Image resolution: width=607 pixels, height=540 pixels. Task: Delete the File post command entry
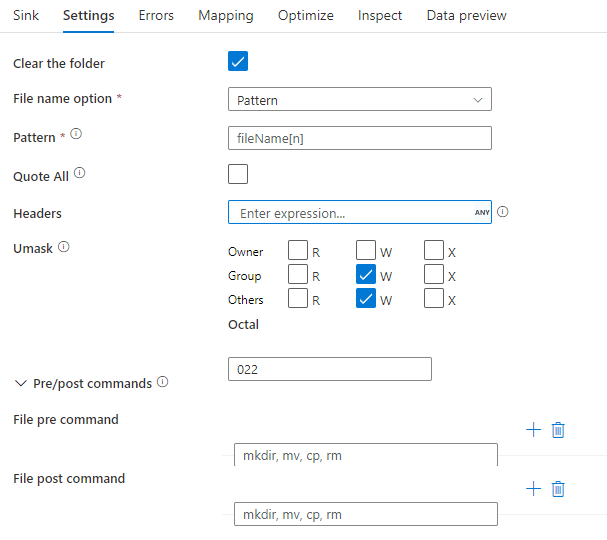pyautogui.click(x=558, y=488)
